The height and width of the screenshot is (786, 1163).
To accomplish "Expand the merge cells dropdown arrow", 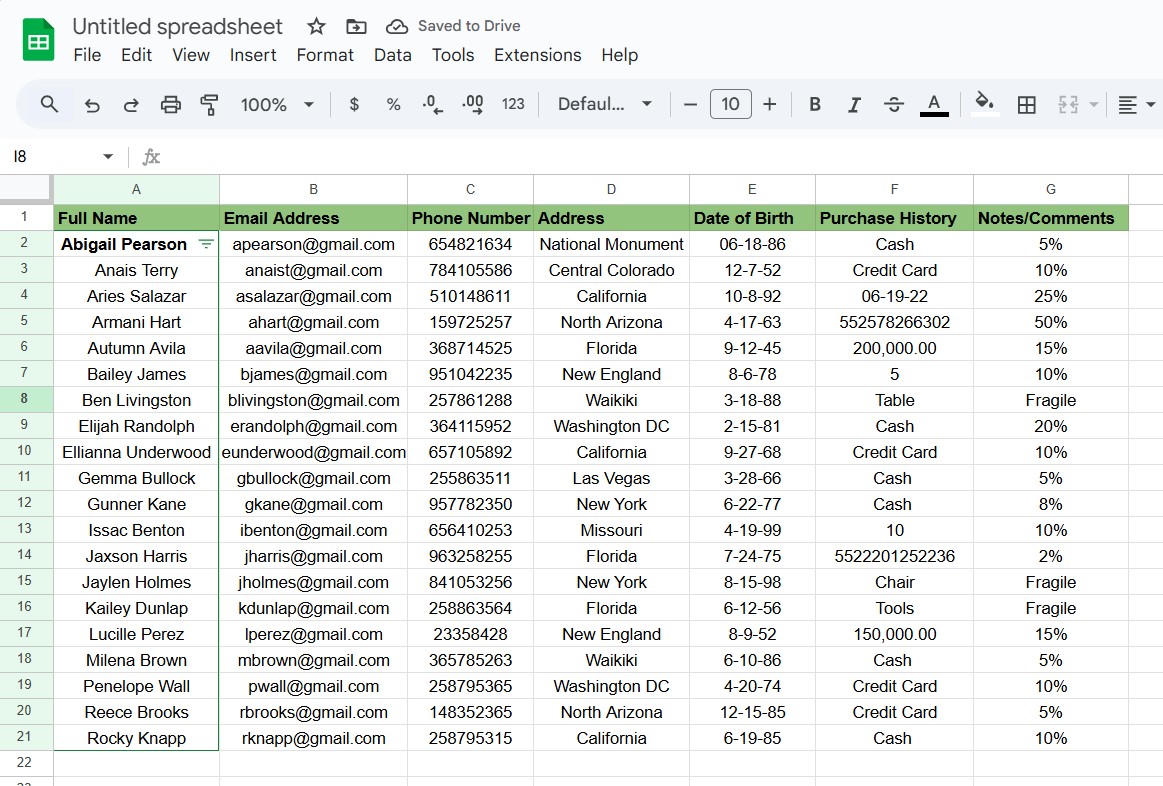I will point(1093,105).
